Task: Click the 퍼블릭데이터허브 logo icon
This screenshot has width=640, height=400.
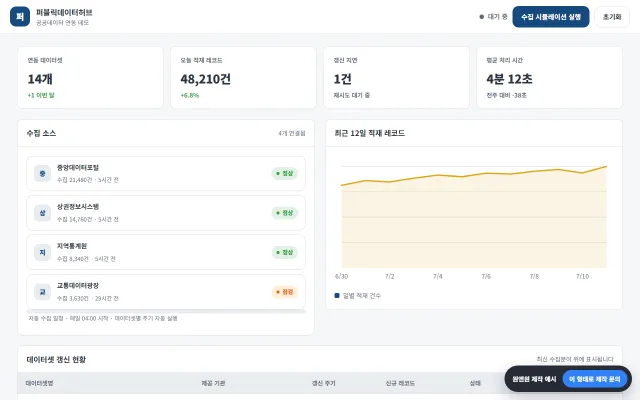Action: pos(20,17)
